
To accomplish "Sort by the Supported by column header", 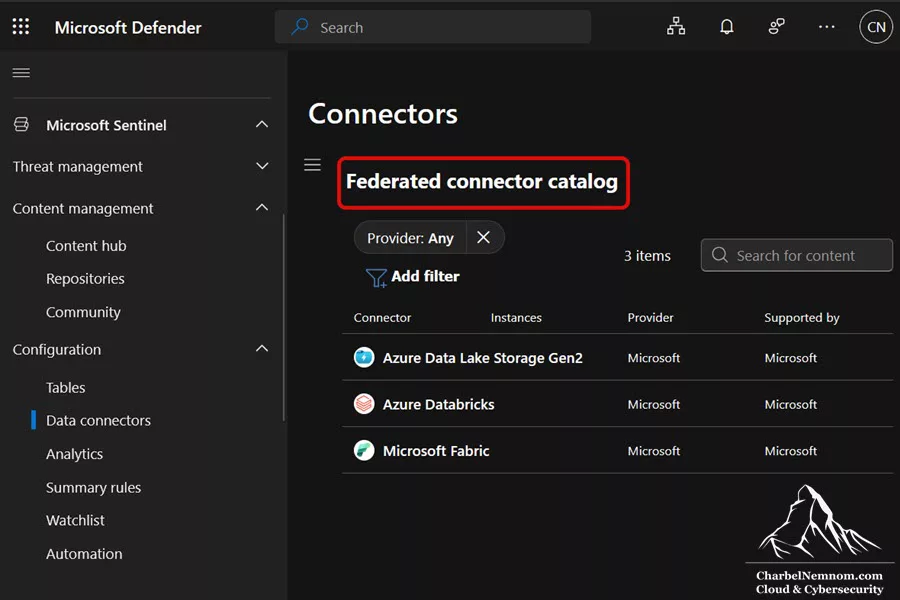I will coord(801,318).
